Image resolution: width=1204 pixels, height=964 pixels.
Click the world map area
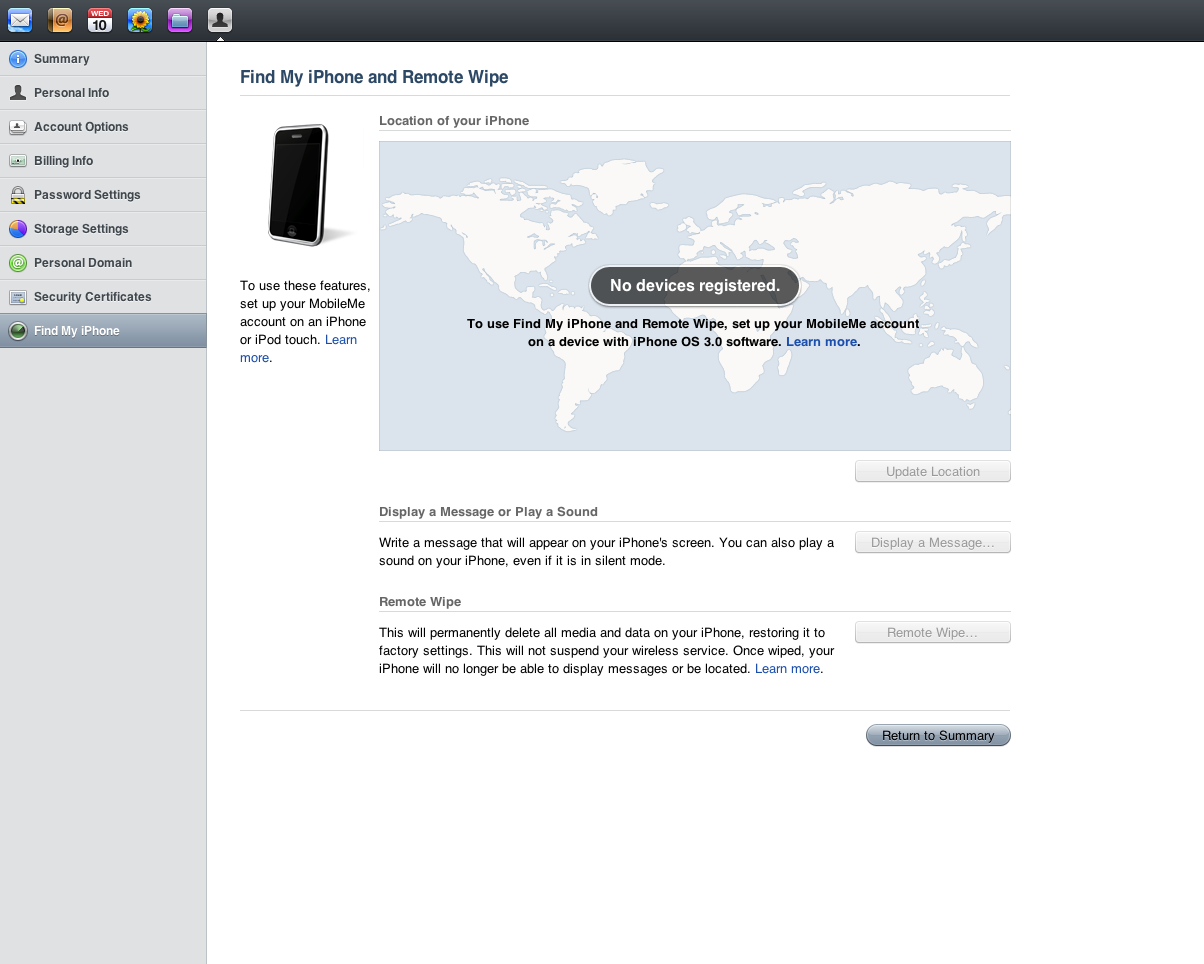point(695,296)
